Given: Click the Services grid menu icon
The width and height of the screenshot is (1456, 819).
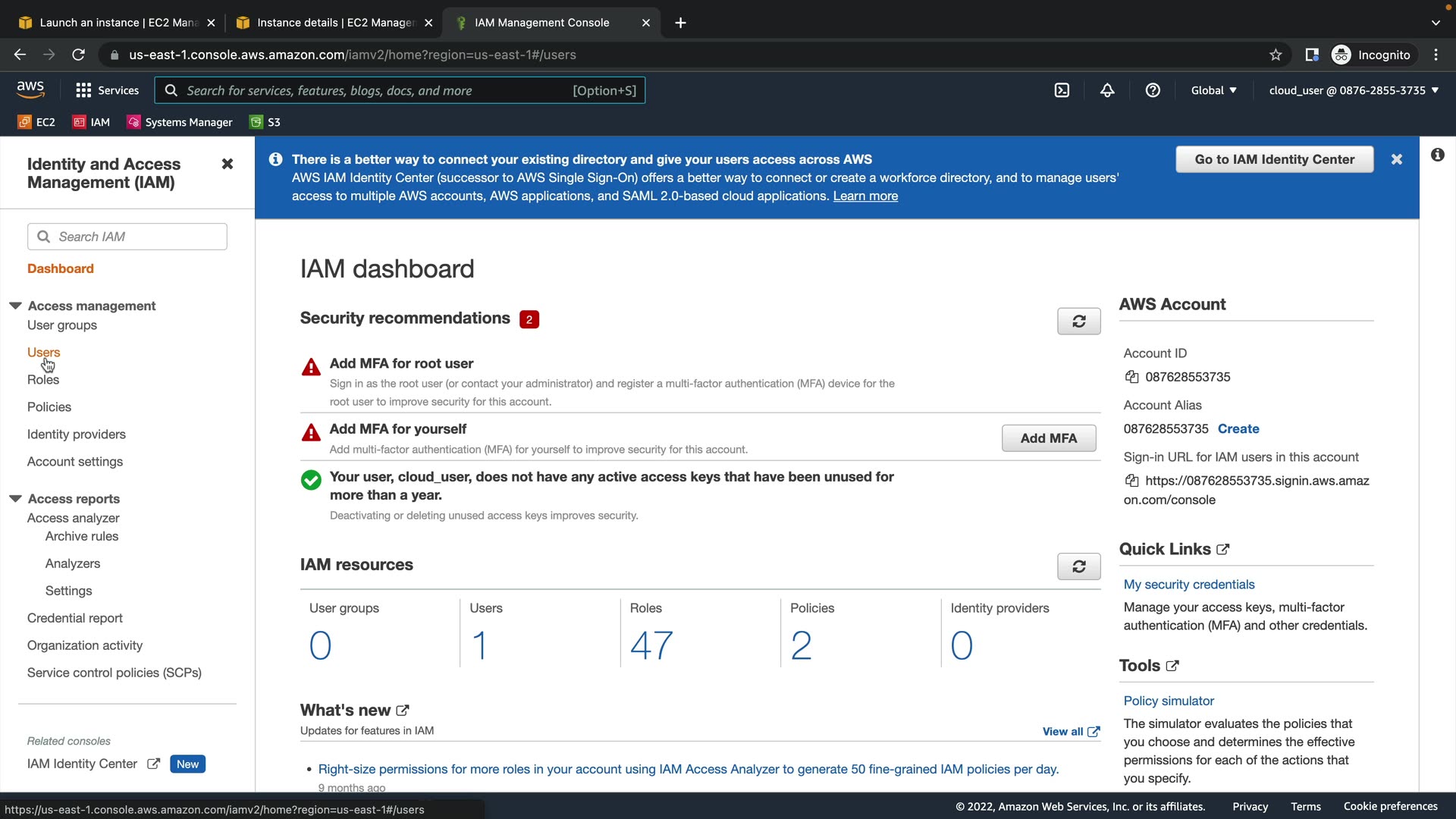Looking at the screenshot, I should tap(83, 90).
